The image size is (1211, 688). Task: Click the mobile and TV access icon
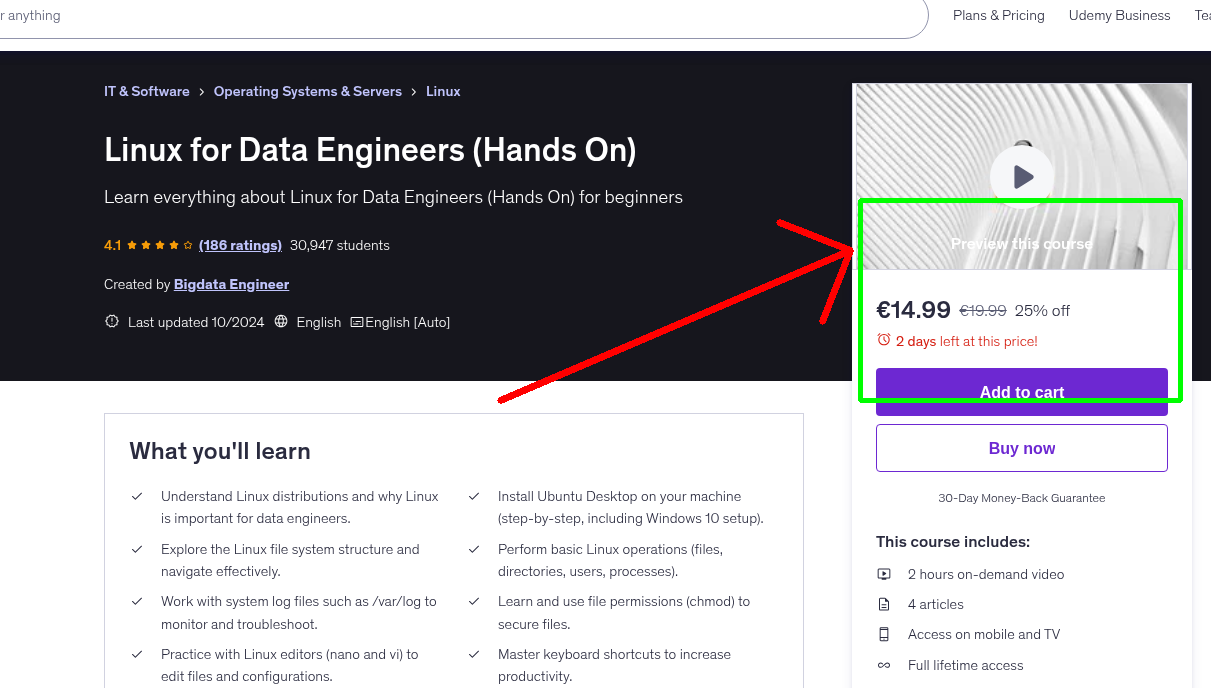tap(884, 634)
